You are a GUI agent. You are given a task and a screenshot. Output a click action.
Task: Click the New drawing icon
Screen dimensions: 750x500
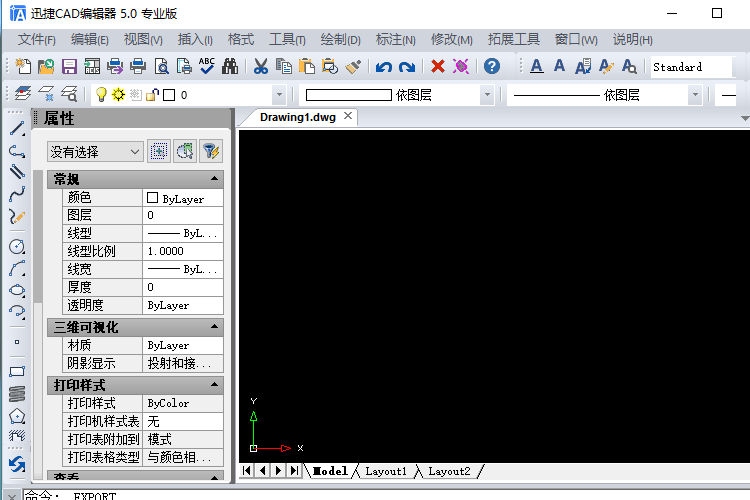23,66
